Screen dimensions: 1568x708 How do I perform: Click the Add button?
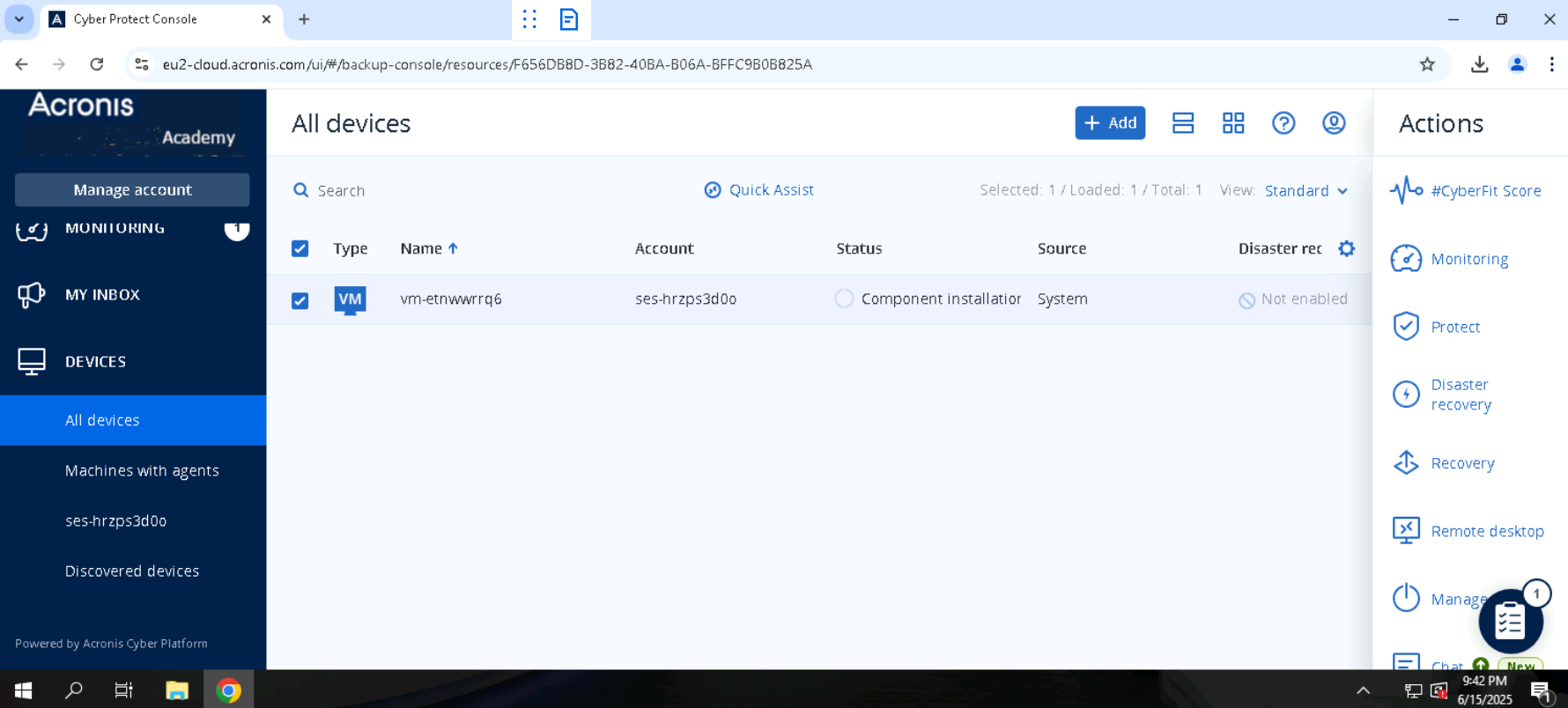(1109, 123)
